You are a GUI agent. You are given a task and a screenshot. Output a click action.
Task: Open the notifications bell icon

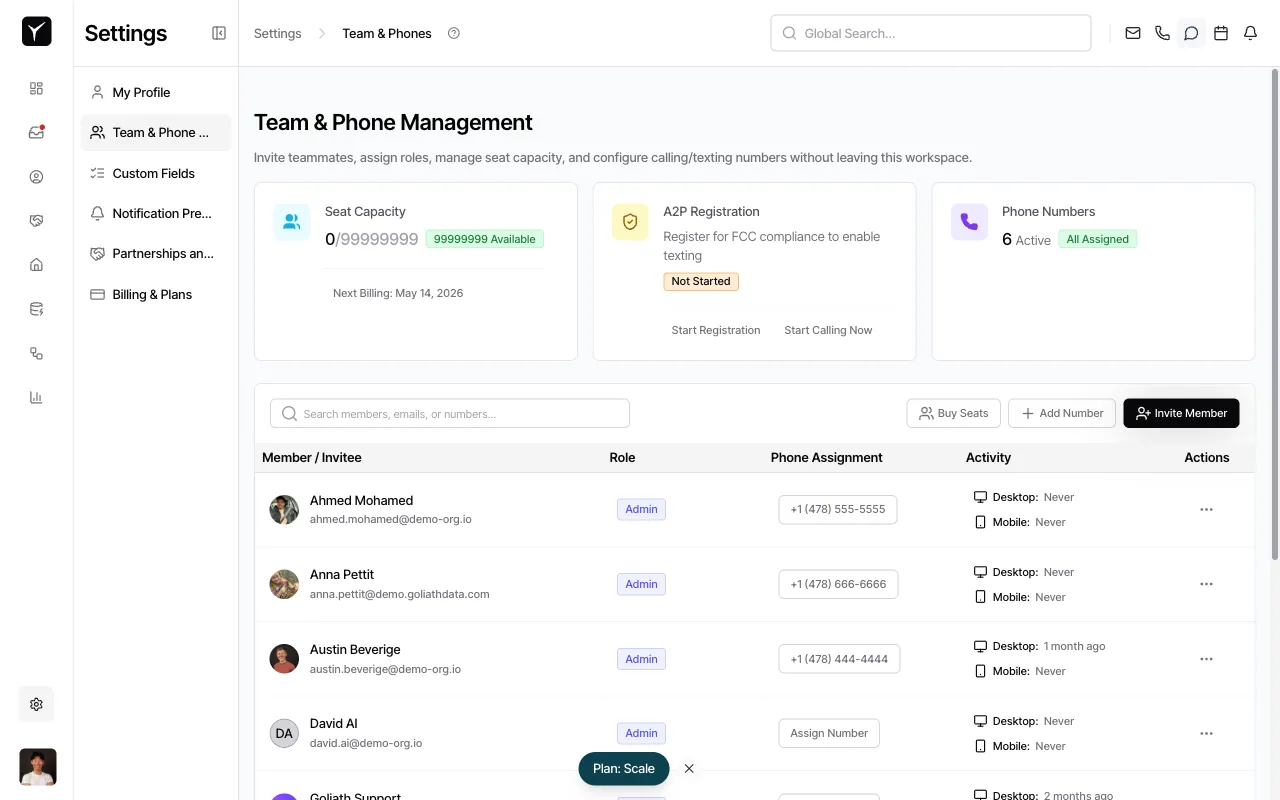(1250, 33)
